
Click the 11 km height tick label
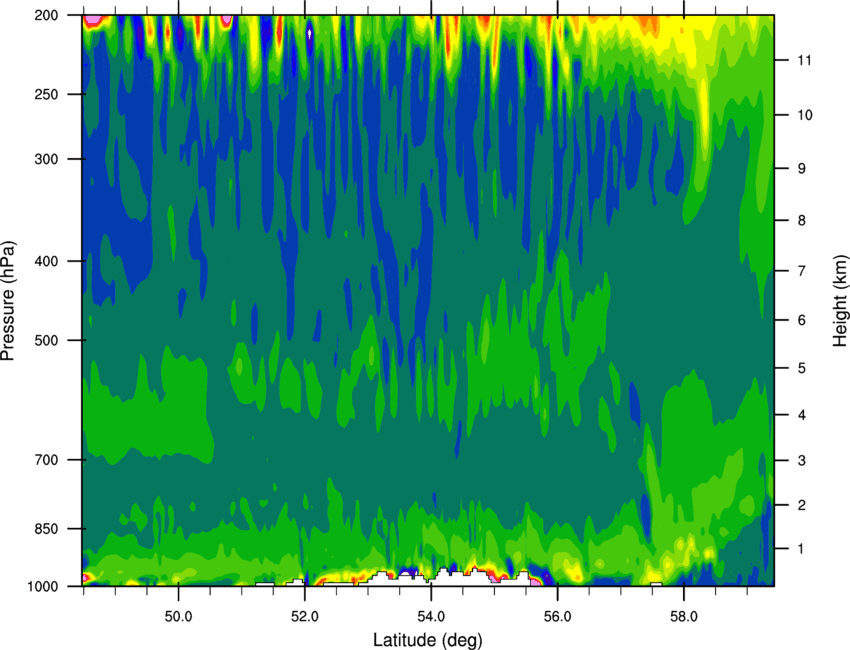[804, 60]
